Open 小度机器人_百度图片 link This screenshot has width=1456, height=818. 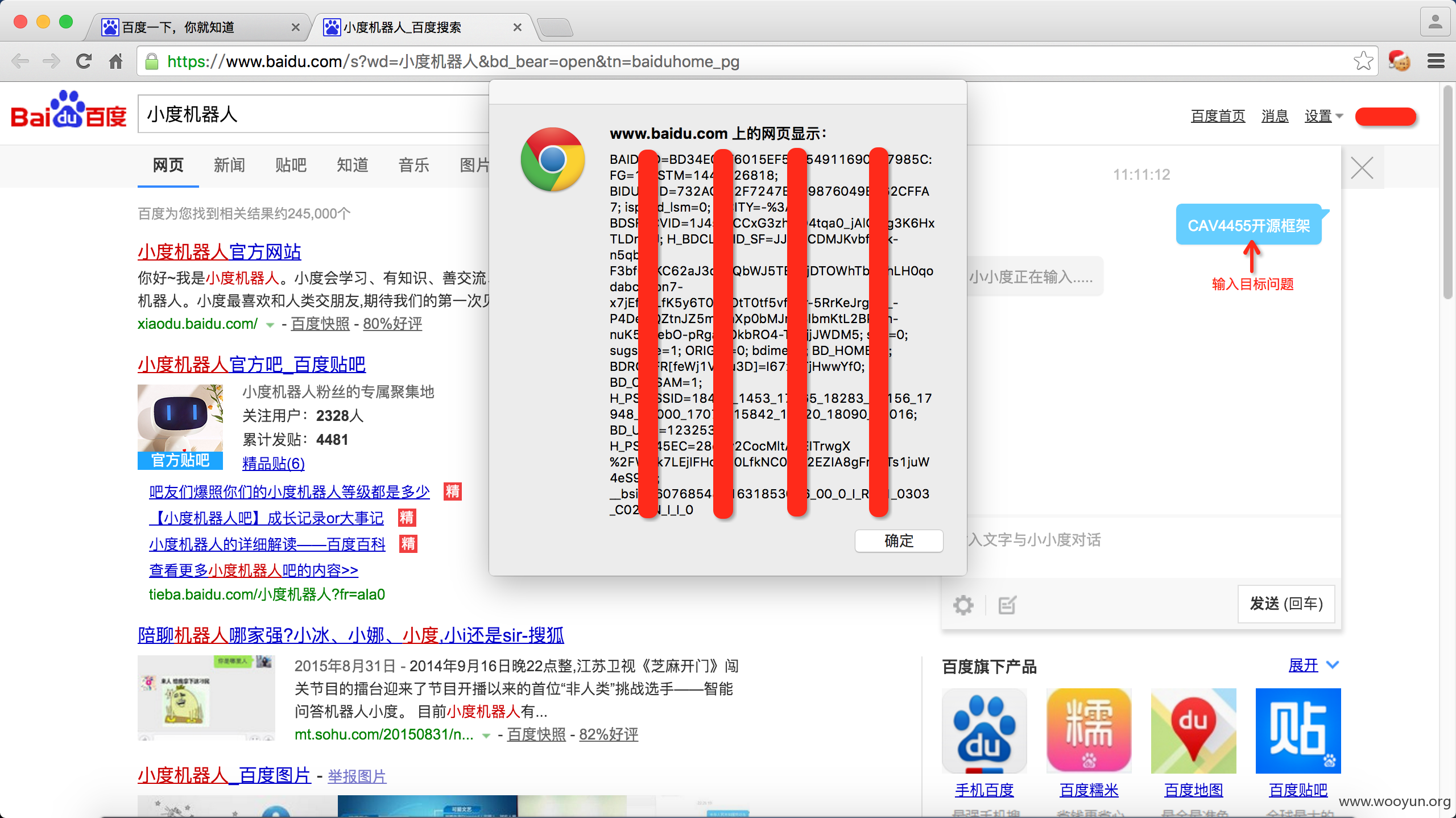[x=224, y=775]
